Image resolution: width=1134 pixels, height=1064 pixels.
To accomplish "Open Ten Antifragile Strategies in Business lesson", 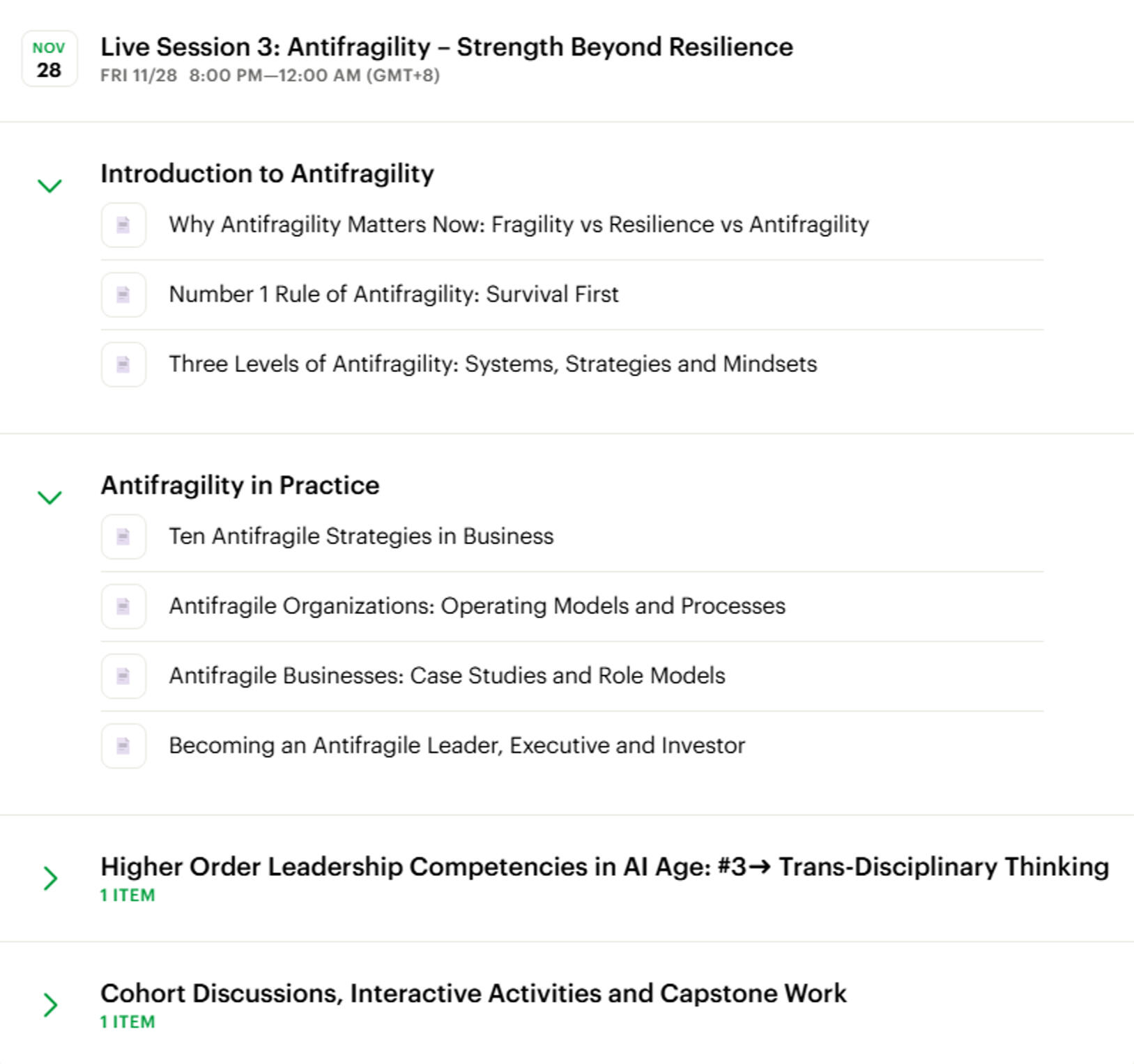I will pyautogui.click(x=360, y=537).
